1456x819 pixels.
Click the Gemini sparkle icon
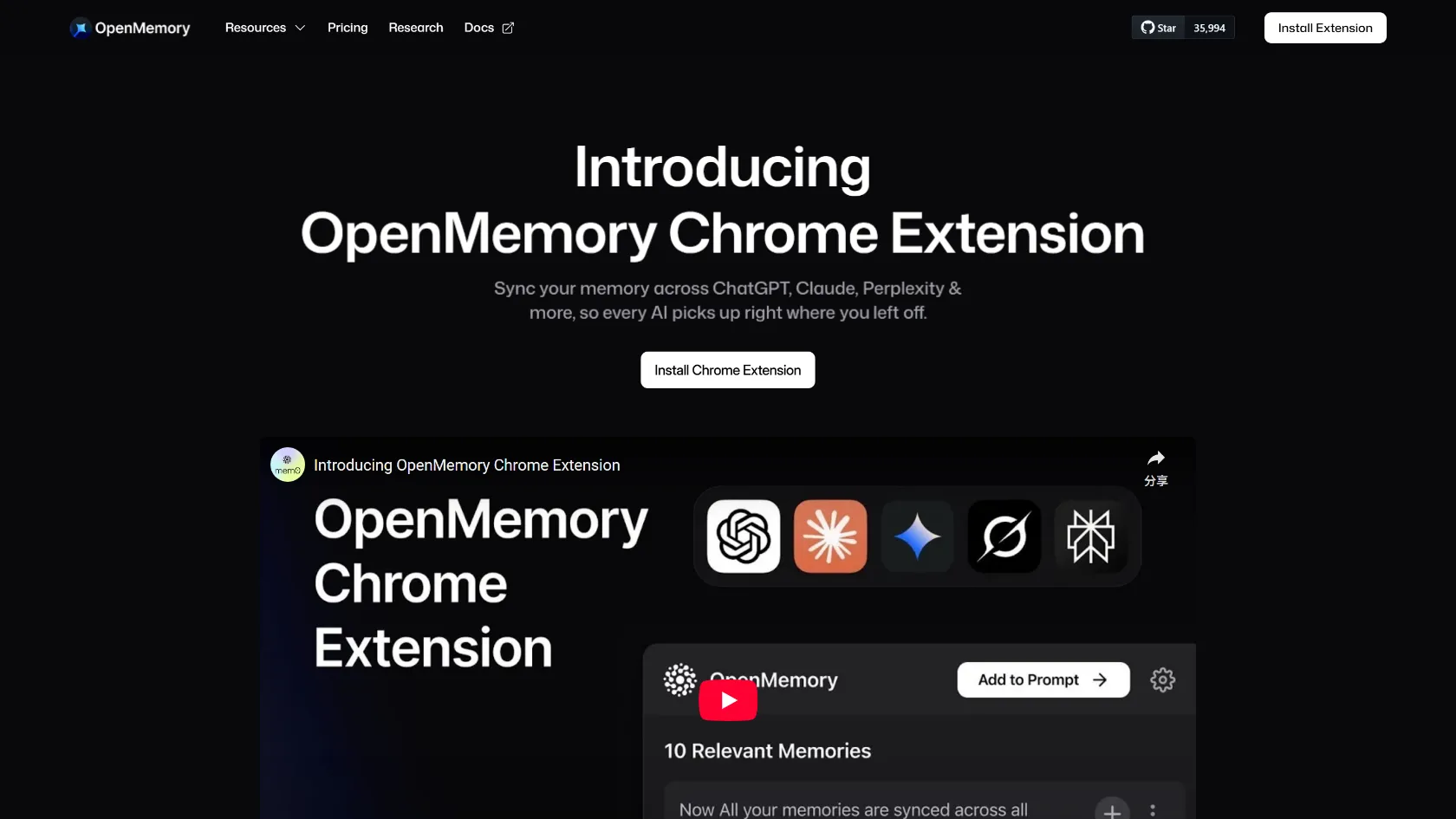pos(917,536)
